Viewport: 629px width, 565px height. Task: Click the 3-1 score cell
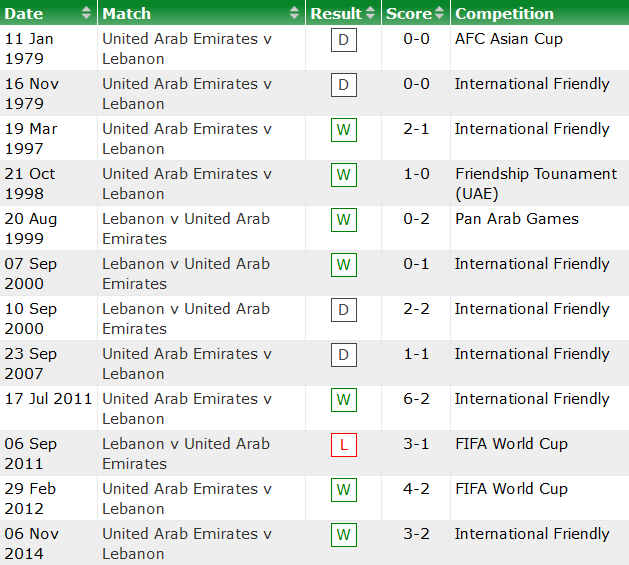(x=416, y=444)
